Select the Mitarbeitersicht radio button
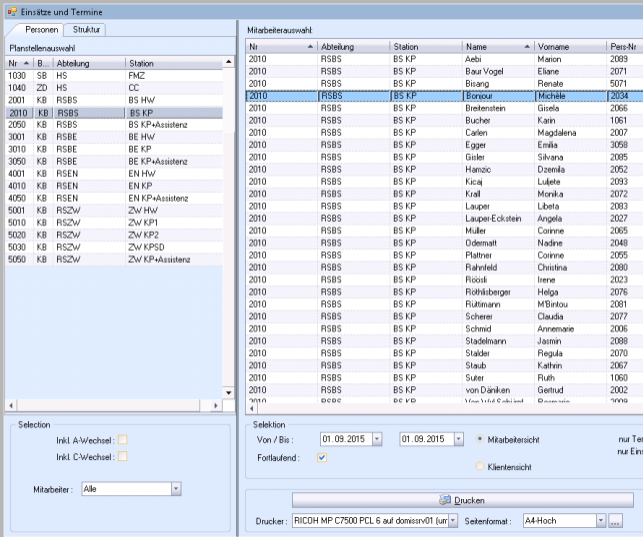The image size is (644, 538). tap(480, 439)
